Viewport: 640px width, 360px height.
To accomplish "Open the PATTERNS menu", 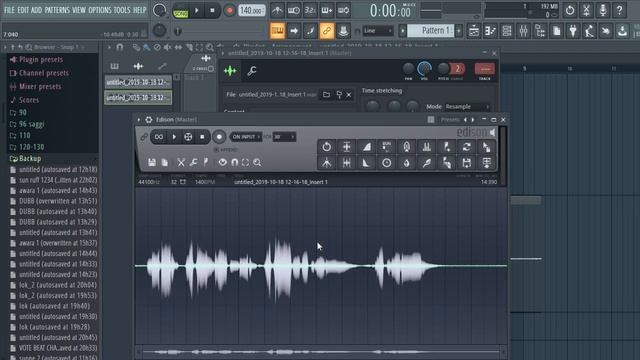I will click(57, 10).
